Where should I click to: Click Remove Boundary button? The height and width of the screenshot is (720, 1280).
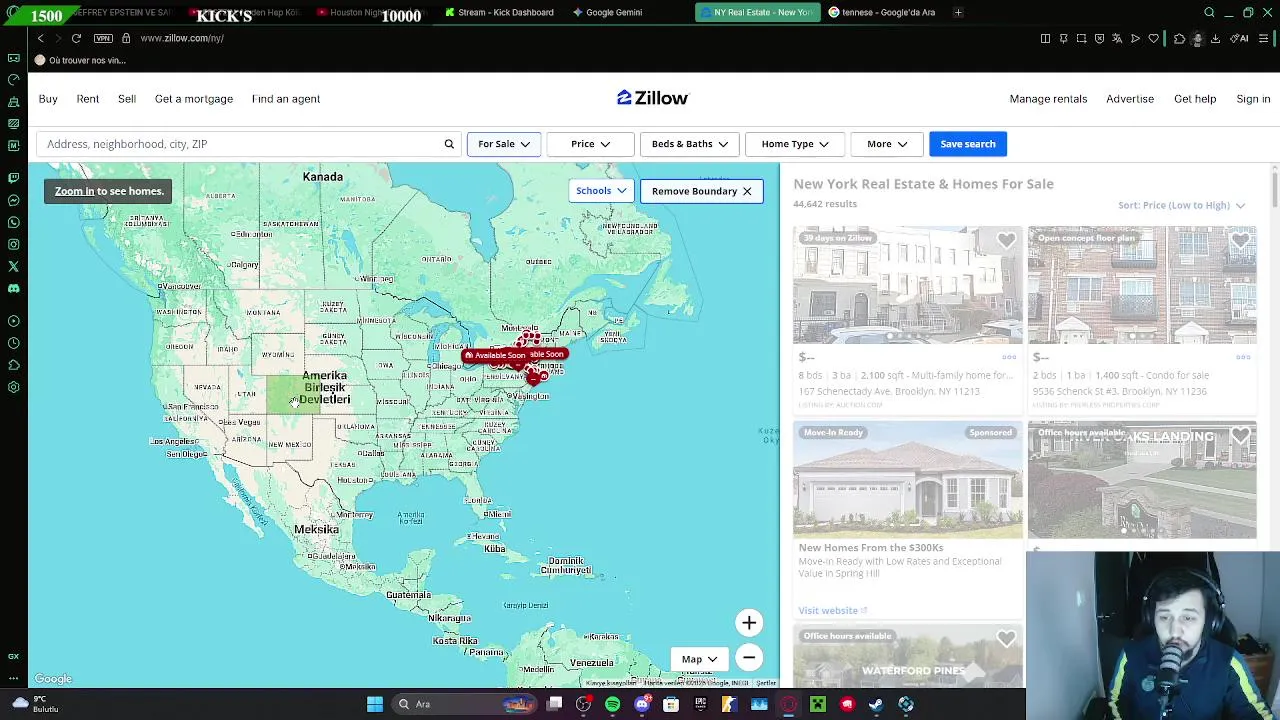701,191
